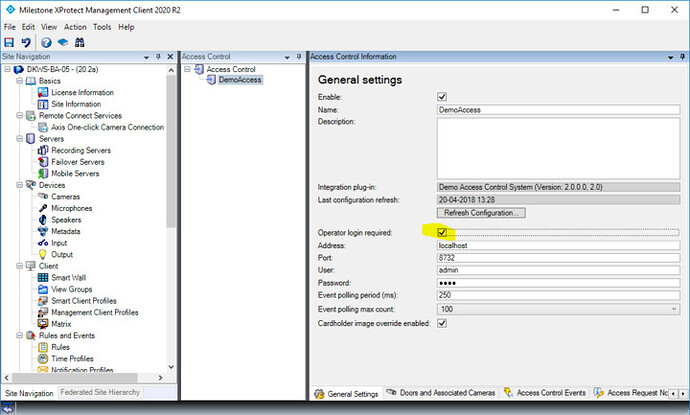
Task: Switch to Access Control Events tab
Action: click(544, 393)
